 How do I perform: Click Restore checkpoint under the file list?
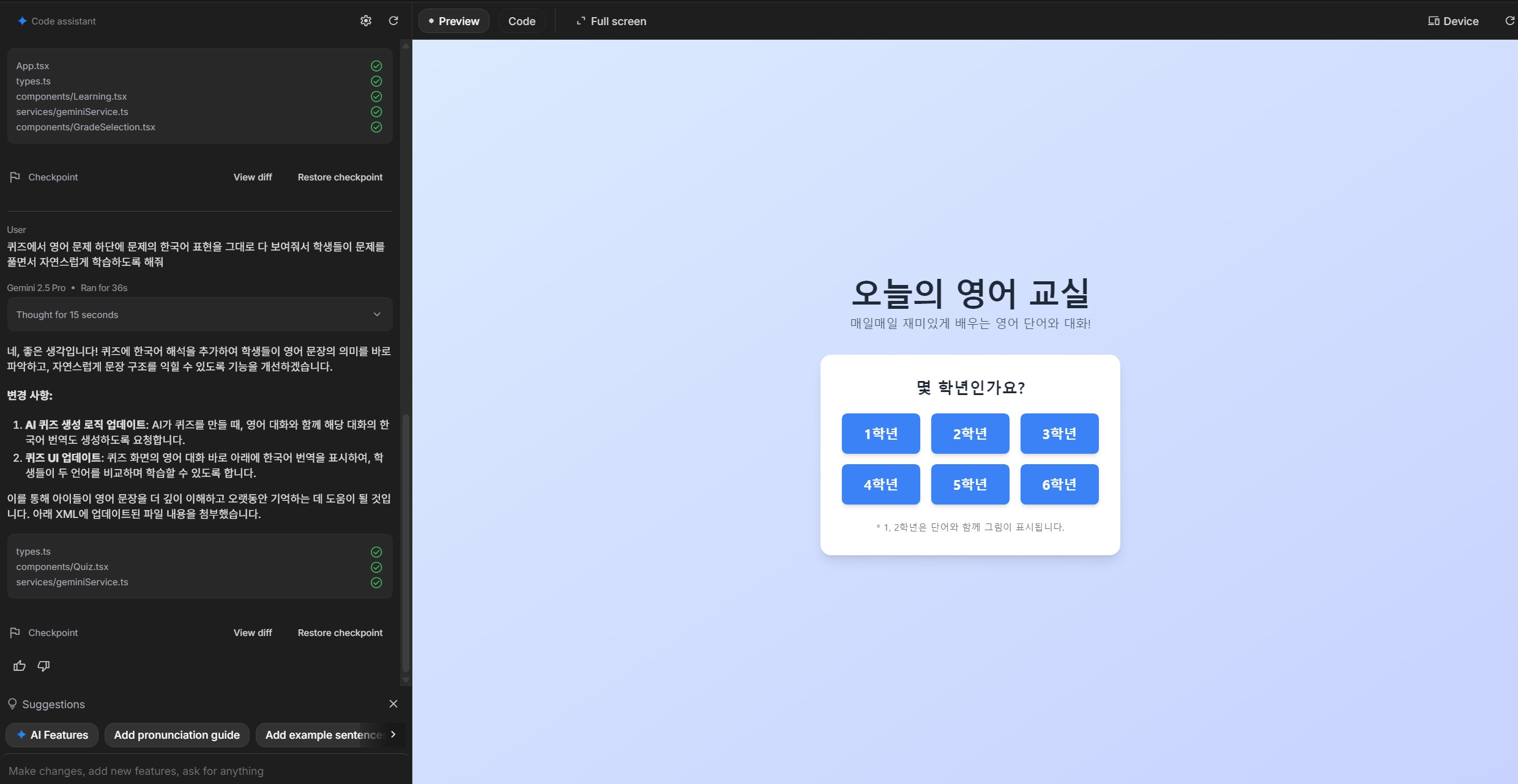(340, 177)
